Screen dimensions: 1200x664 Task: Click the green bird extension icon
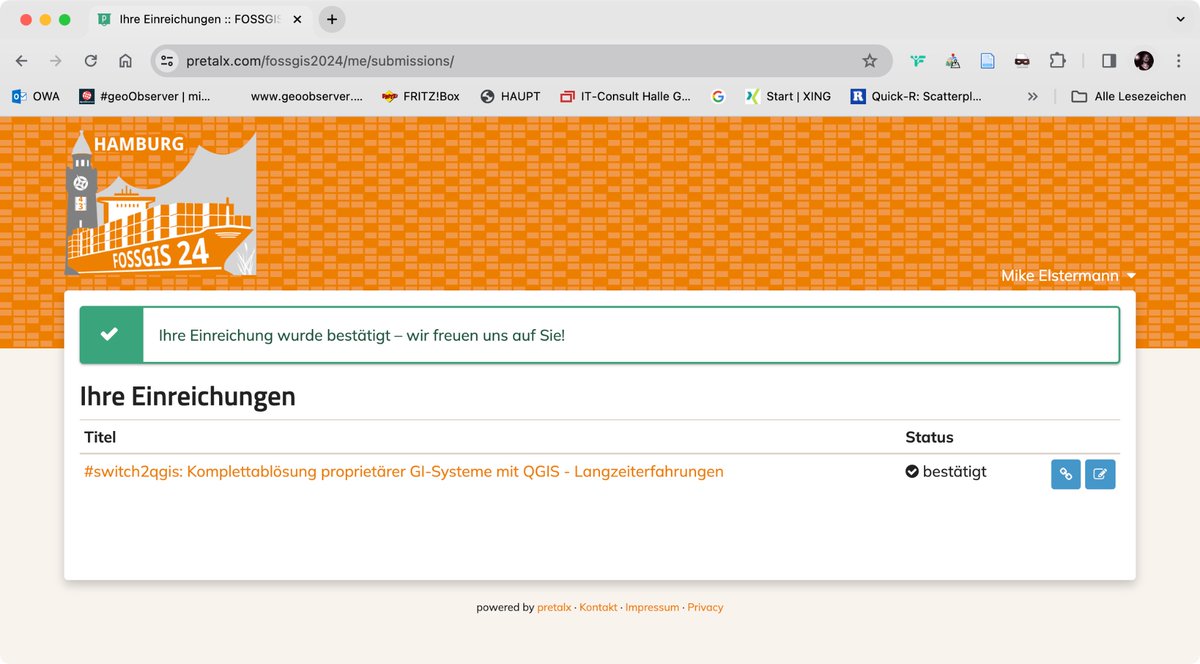(919, 61)
